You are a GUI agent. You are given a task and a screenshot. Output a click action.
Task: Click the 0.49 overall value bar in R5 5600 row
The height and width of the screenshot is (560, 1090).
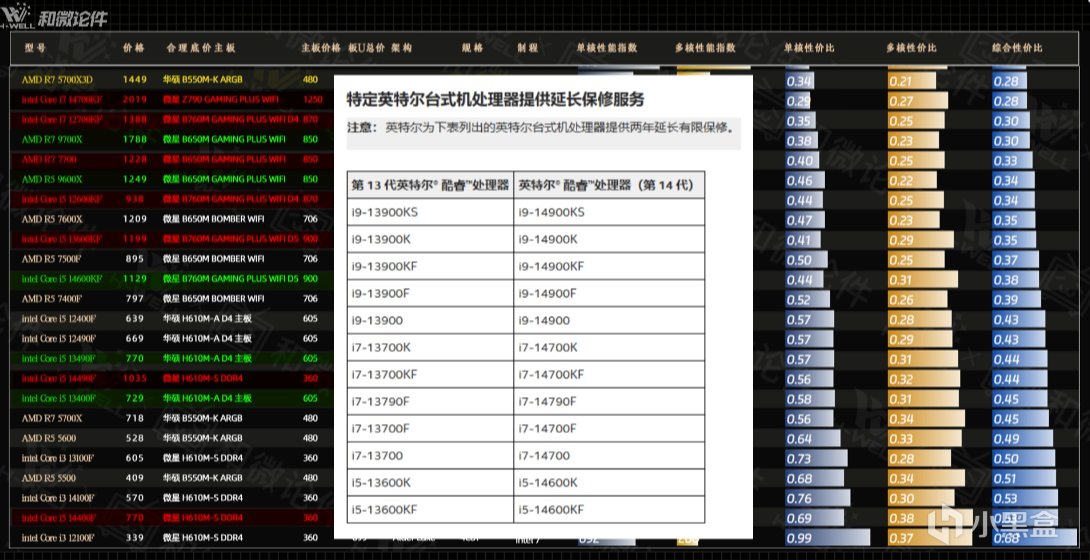coord(1023,438)
